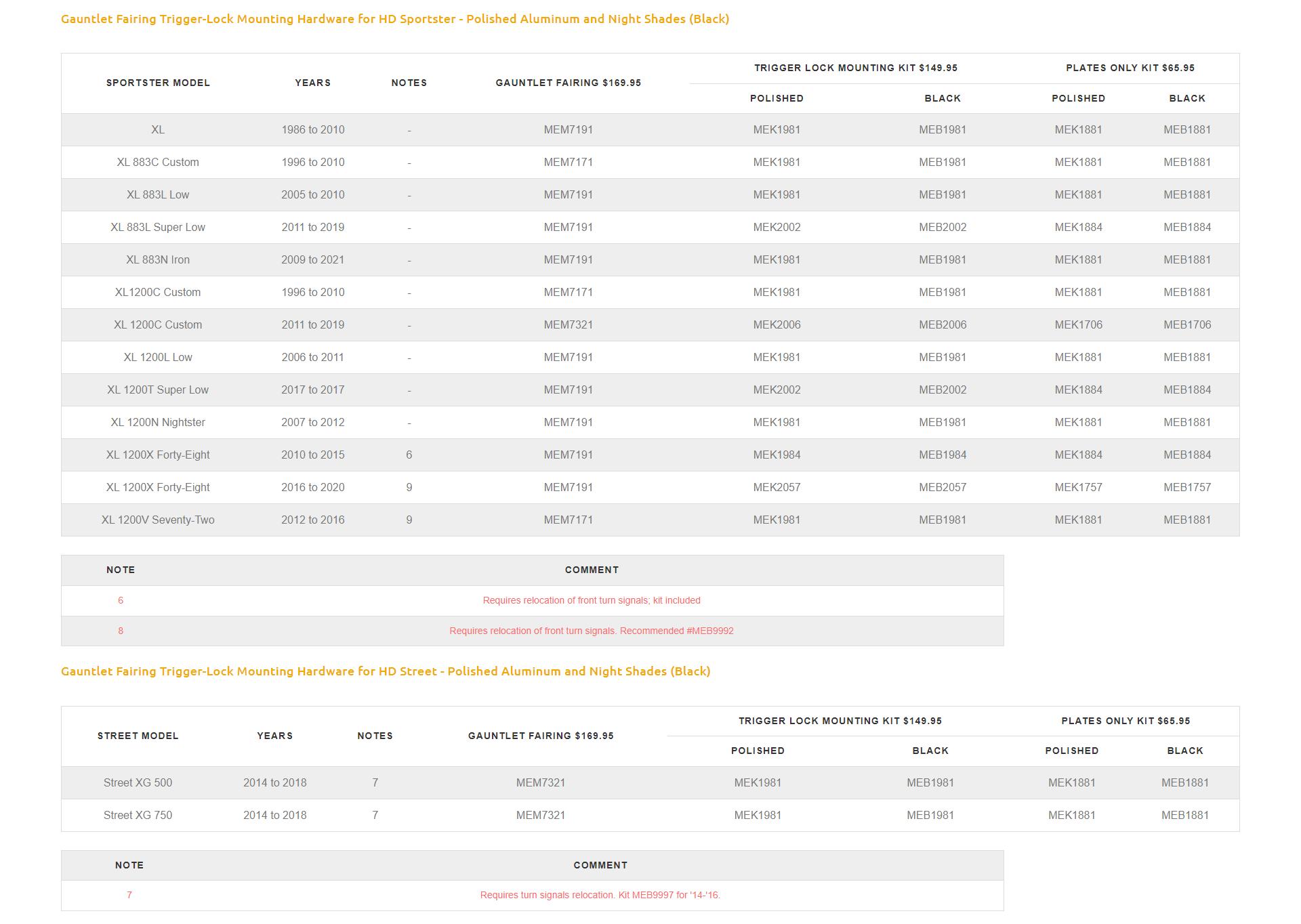Click MEK2057 polished kit part number

[777, 487]
